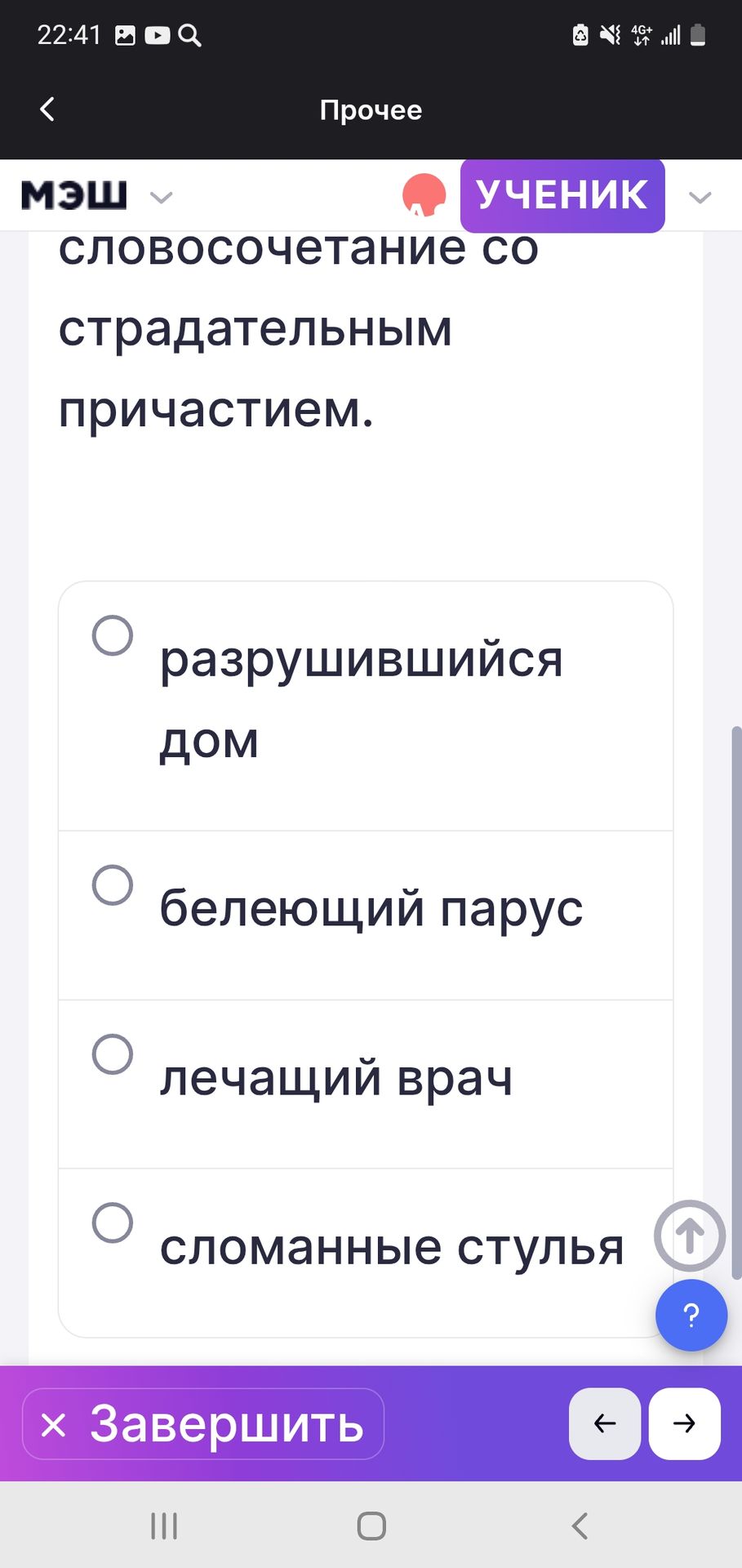The width and height of the screenshot is (742, 1568).
Task: Tap the back arrow in the header
Action: click(x=47, y=109)
